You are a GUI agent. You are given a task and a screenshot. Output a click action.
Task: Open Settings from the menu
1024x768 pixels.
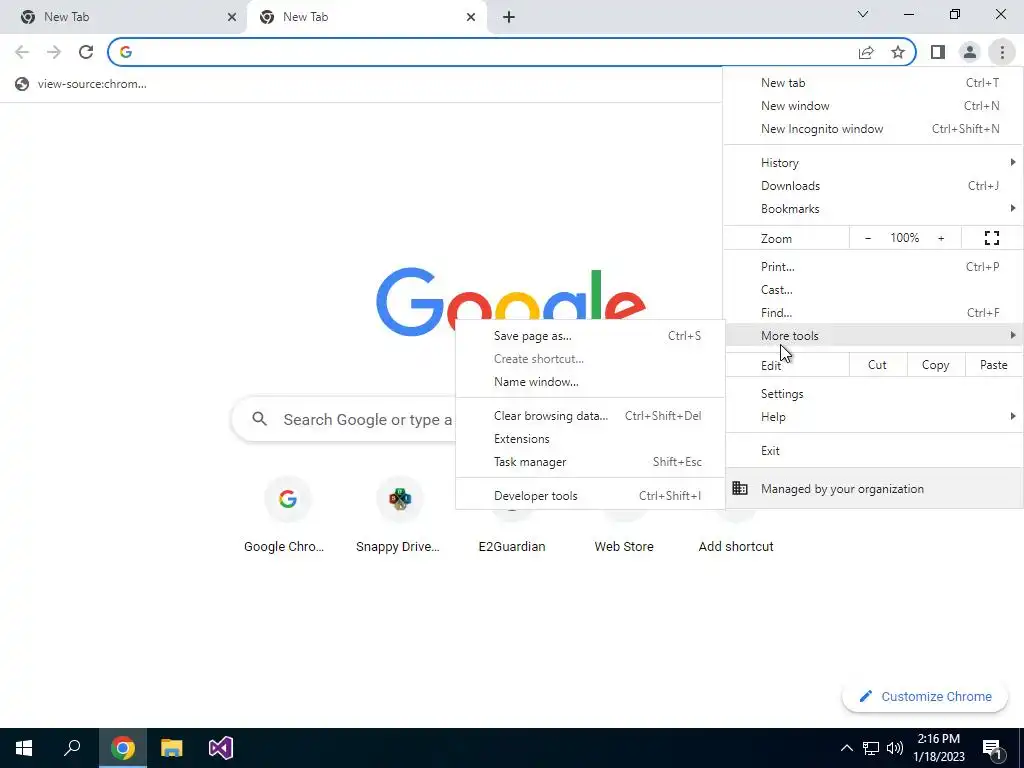pos(873,394)
